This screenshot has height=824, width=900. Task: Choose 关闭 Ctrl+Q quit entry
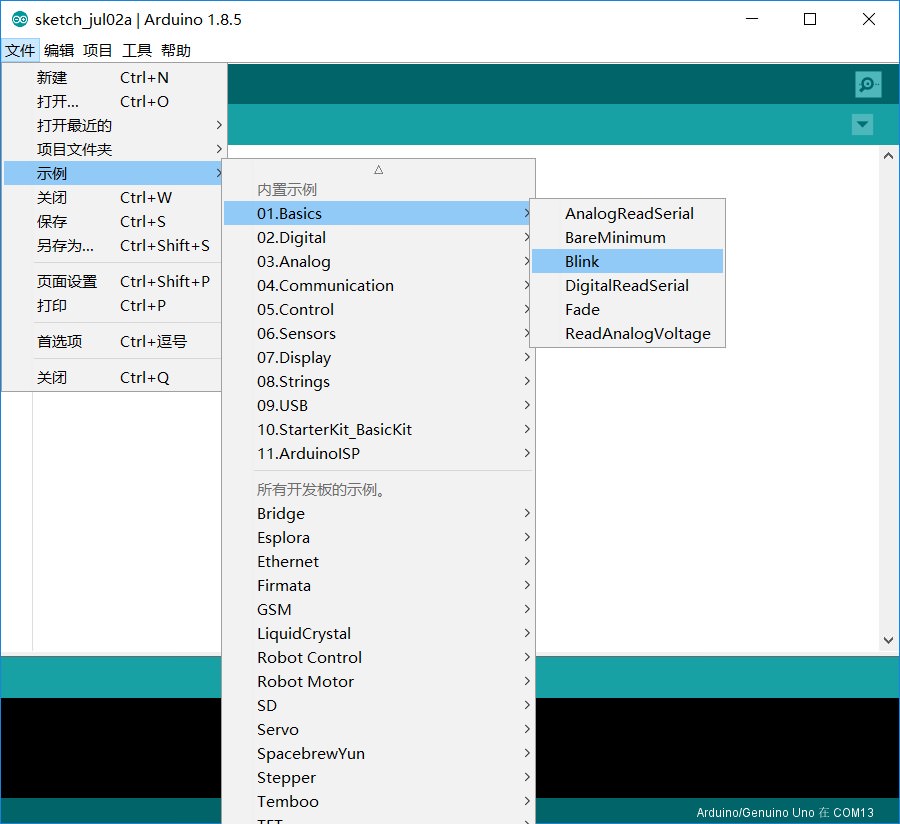point(112,378)
